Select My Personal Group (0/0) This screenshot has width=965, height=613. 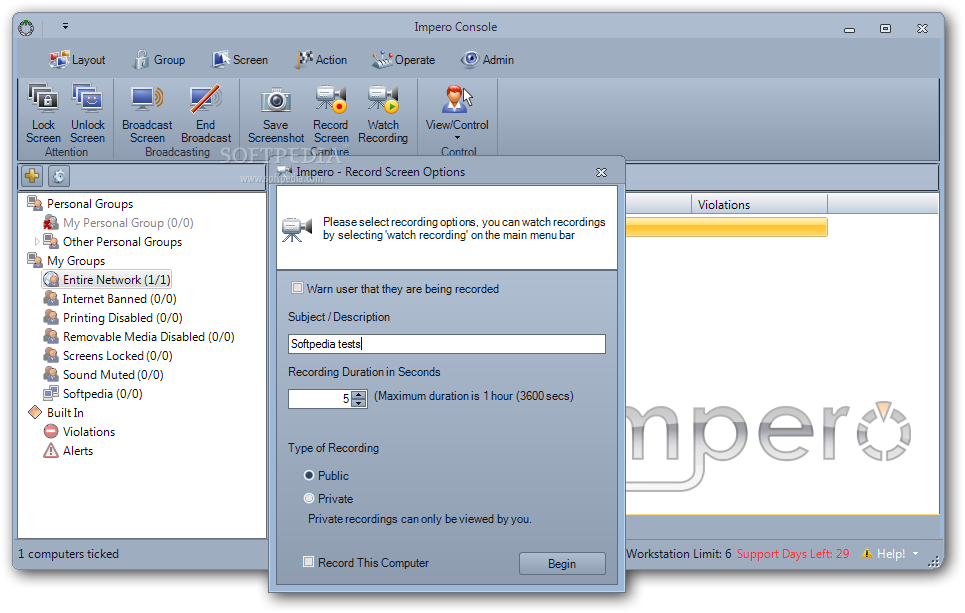128,222
